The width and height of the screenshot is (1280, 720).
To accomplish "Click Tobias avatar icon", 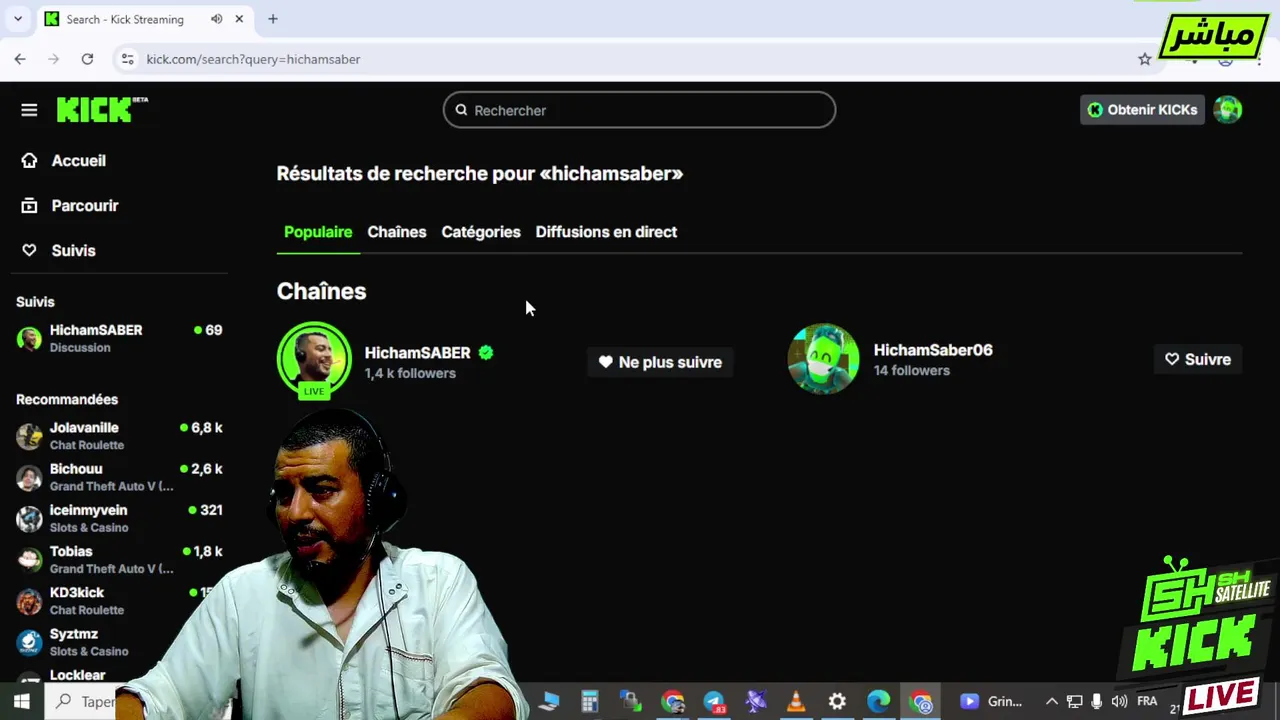I will [x=30, y=559].
